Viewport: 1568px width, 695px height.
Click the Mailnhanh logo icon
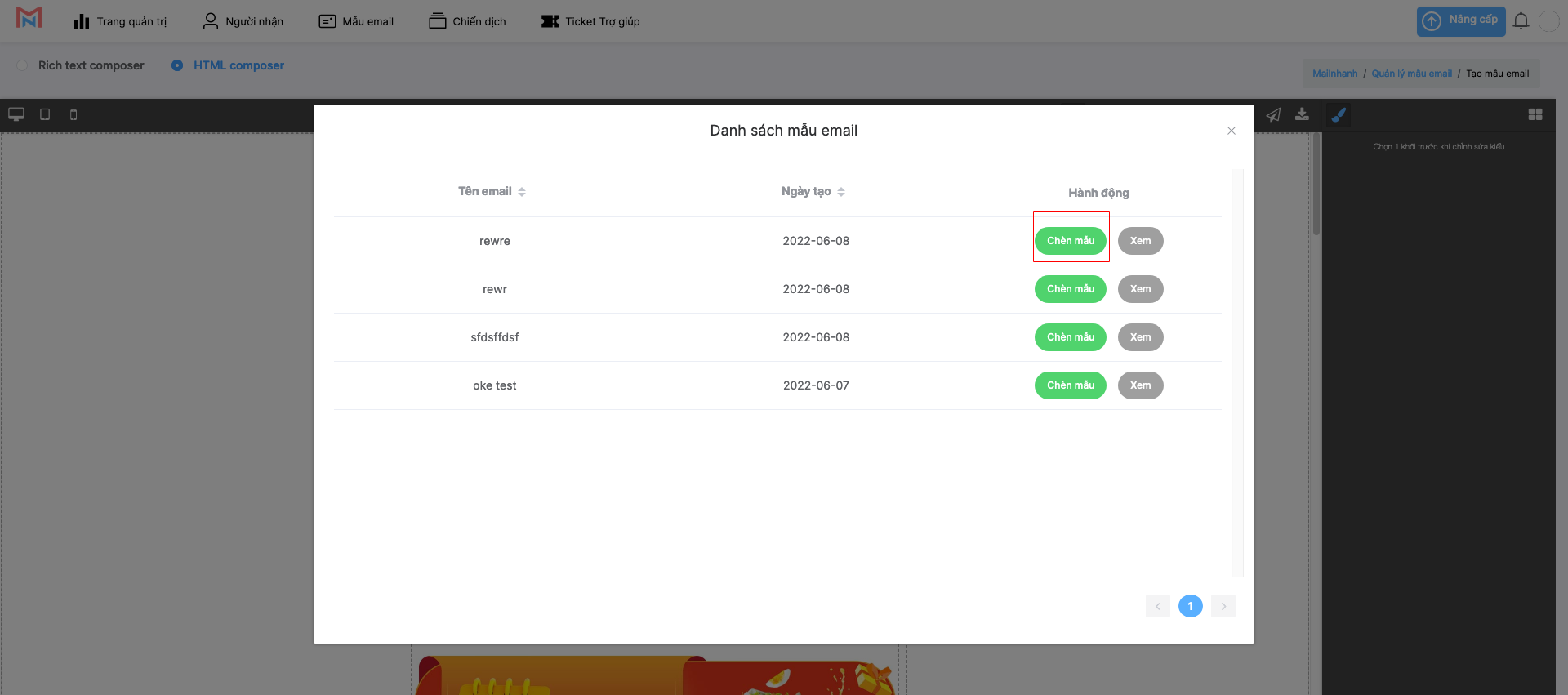29,18
